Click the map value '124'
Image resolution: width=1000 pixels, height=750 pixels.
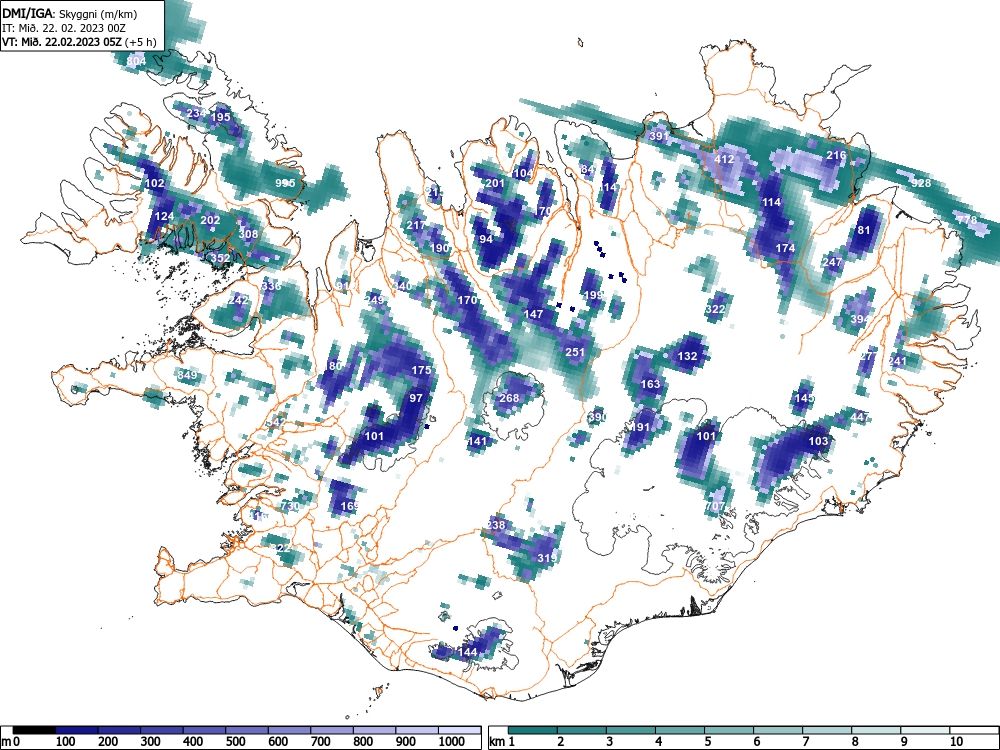coord(164,216)
